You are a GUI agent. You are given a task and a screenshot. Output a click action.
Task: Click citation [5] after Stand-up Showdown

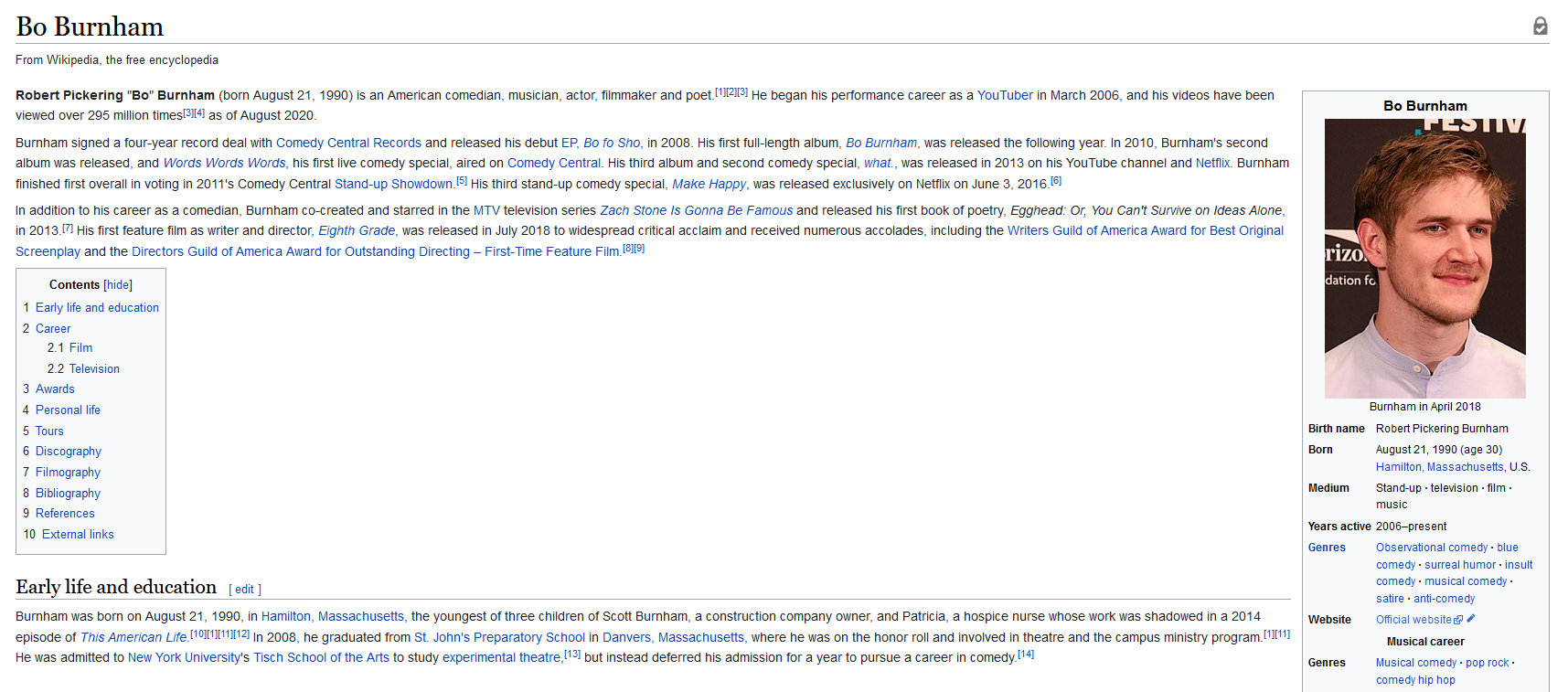click(x=462, y=180)
